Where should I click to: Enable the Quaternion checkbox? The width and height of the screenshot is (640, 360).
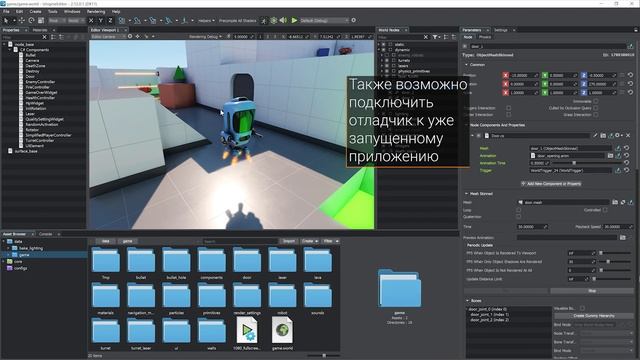[518, 217]
